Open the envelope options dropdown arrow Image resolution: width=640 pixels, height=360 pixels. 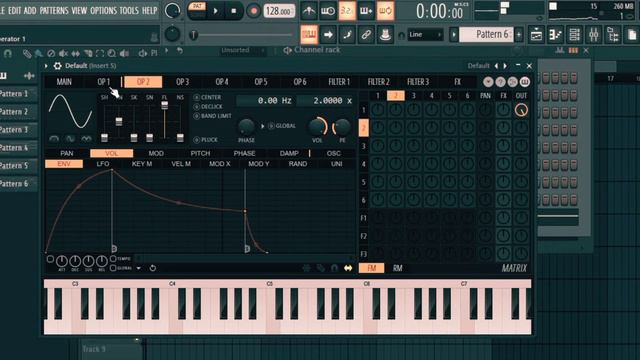[x=139, y=268]
